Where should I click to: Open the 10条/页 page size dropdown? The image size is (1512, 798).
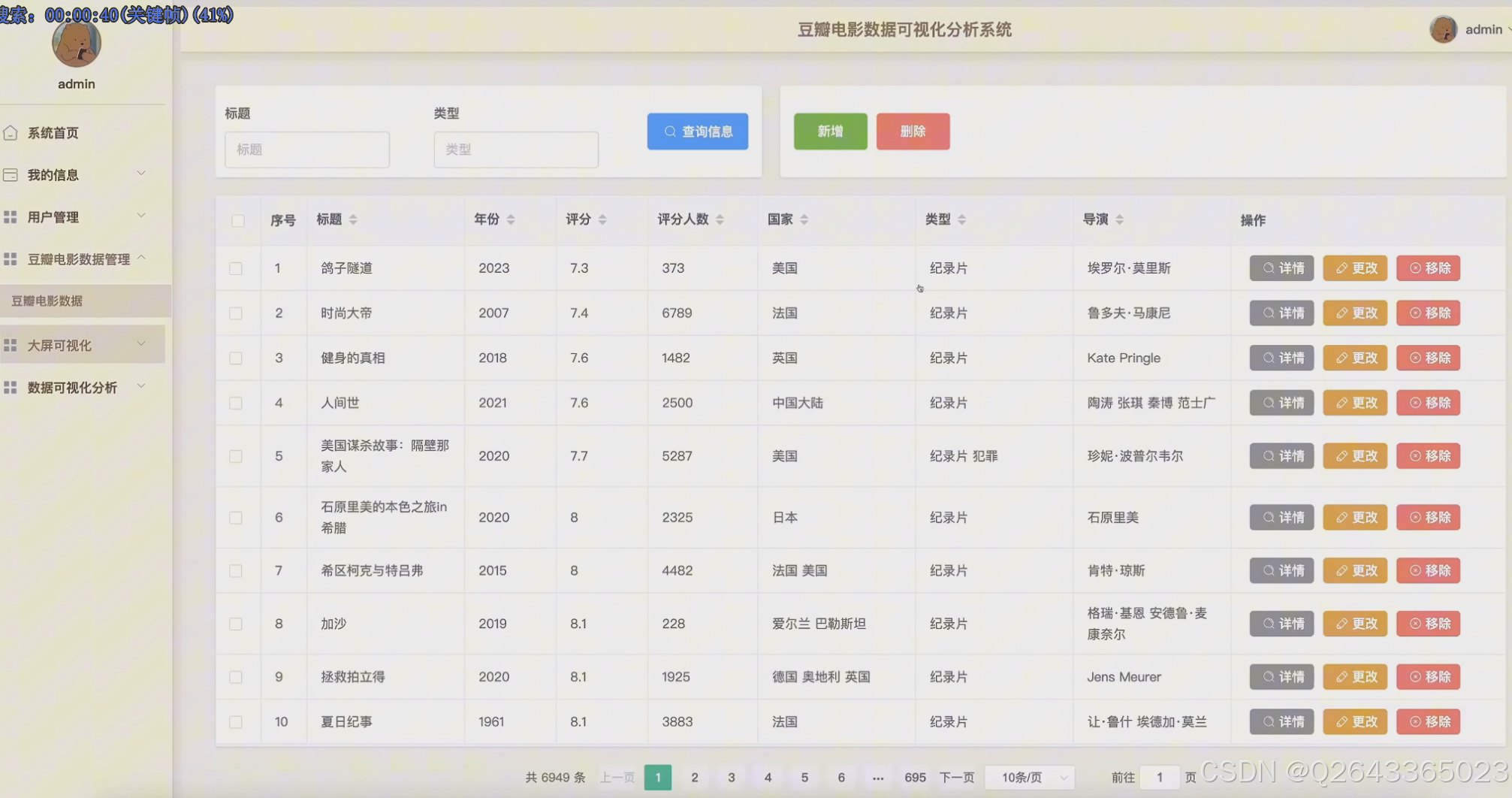[x=1029, y=777]
